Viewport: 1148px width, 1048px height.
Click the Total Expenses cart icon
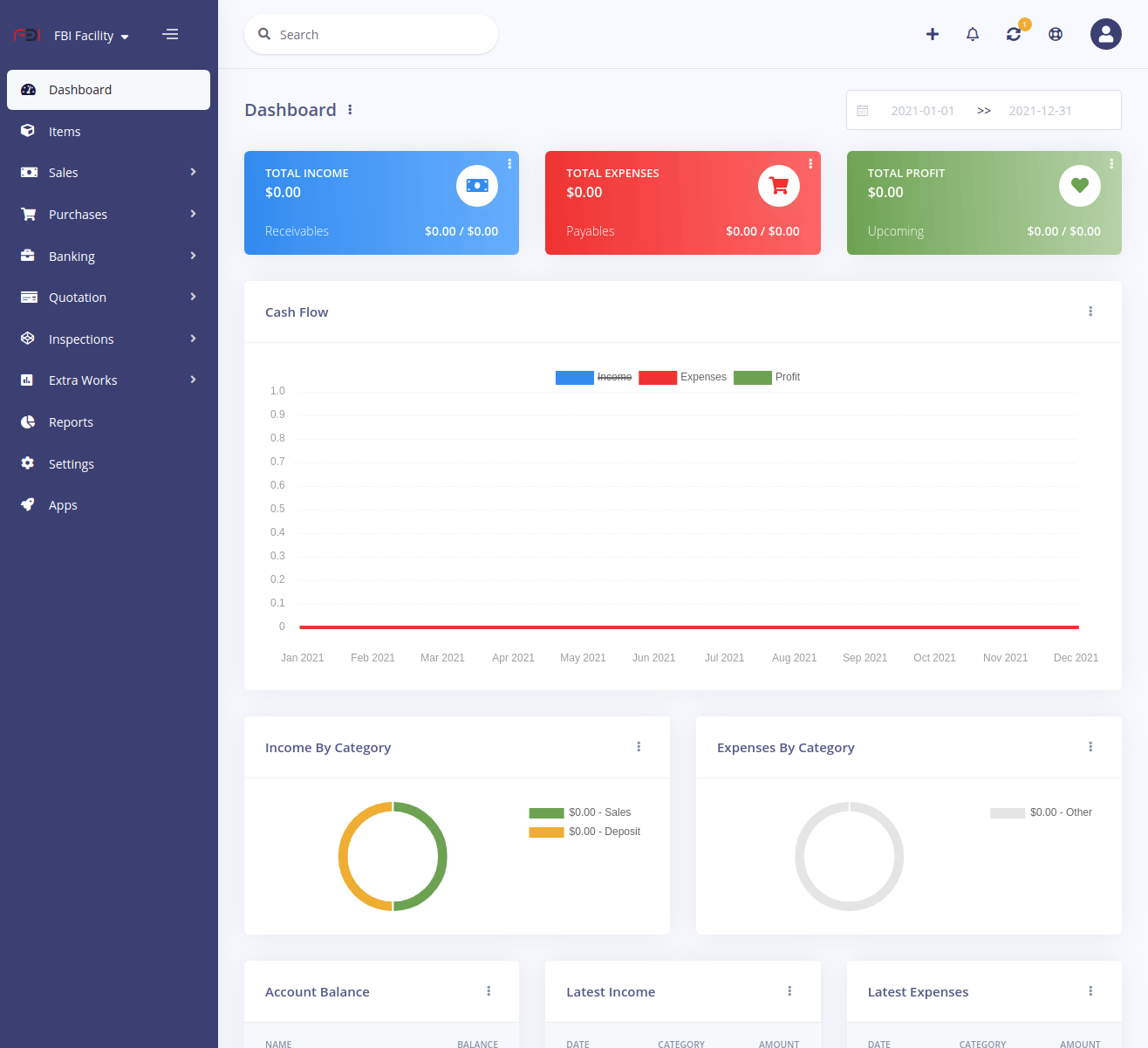point(778,186)
